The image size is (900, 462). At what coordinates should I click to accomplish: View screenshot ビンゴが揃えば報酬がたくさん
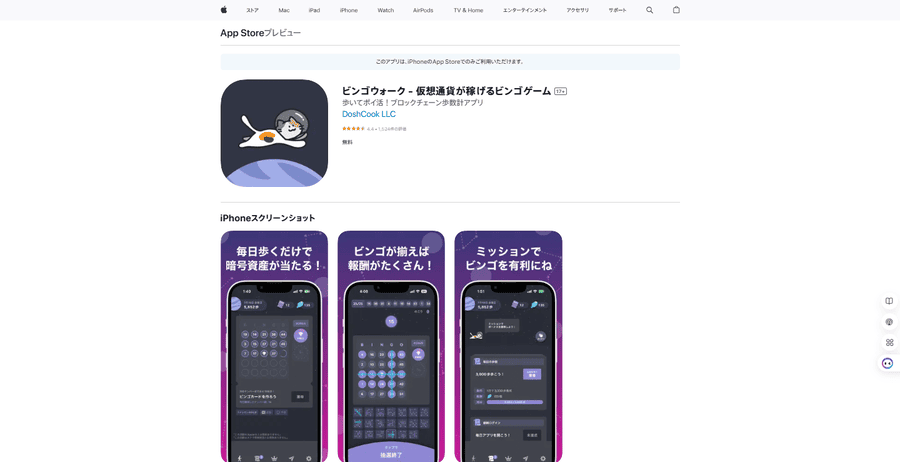[391, 346]
